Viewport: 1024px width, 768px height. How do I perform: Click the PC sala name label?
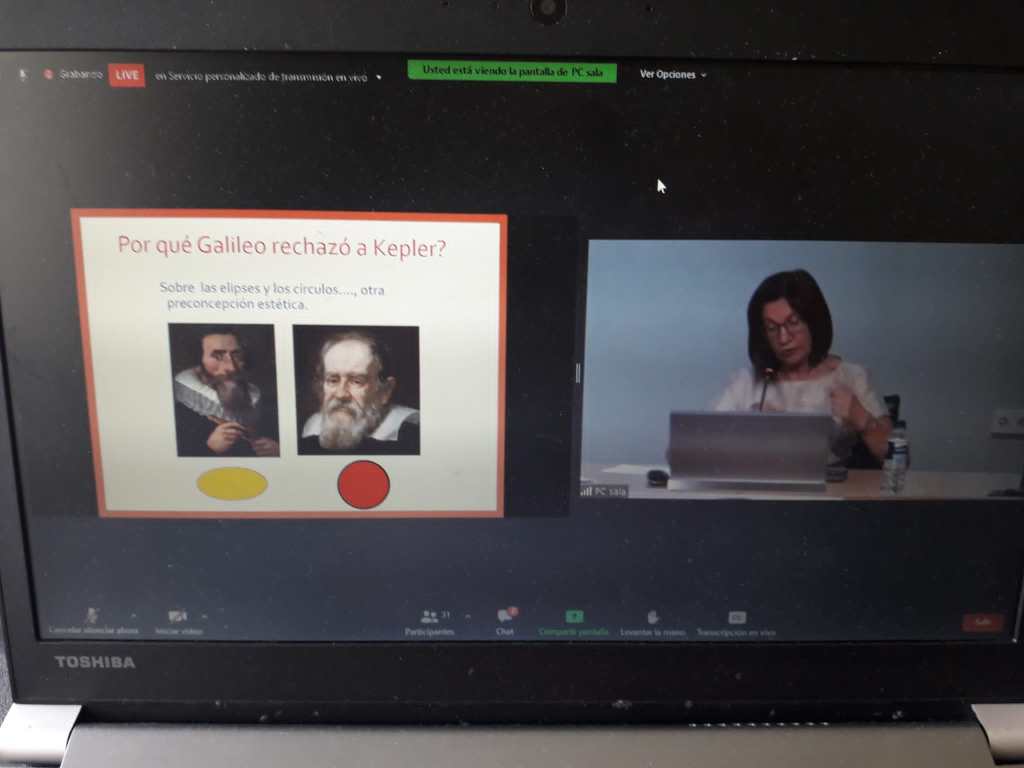point(609,491)
